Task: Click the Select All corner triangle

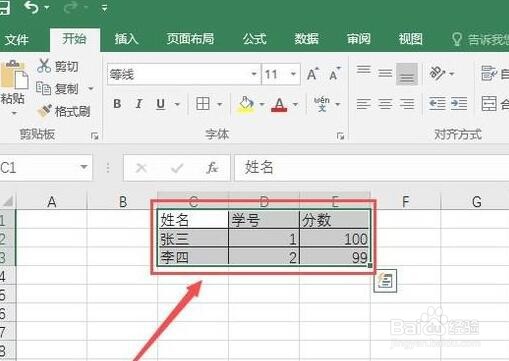Action: (8, 201)
